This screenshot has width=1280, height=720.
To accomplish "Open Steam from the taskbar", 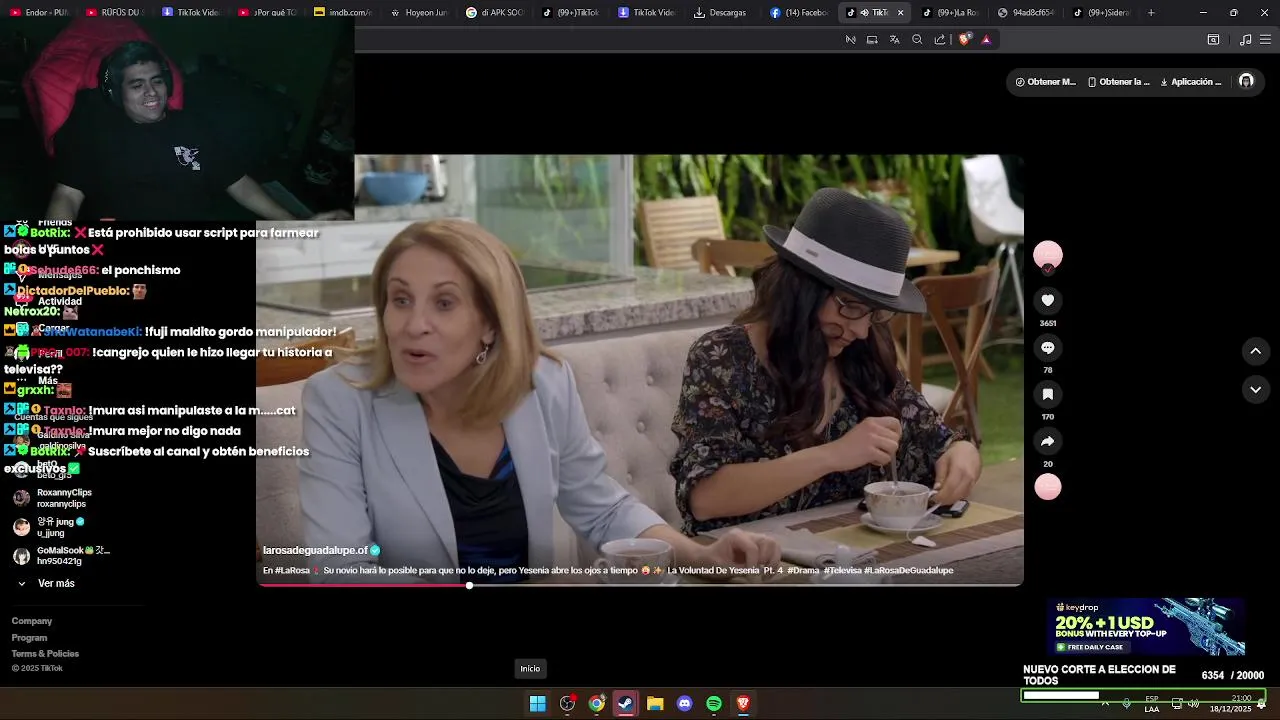I will (625, 704).
